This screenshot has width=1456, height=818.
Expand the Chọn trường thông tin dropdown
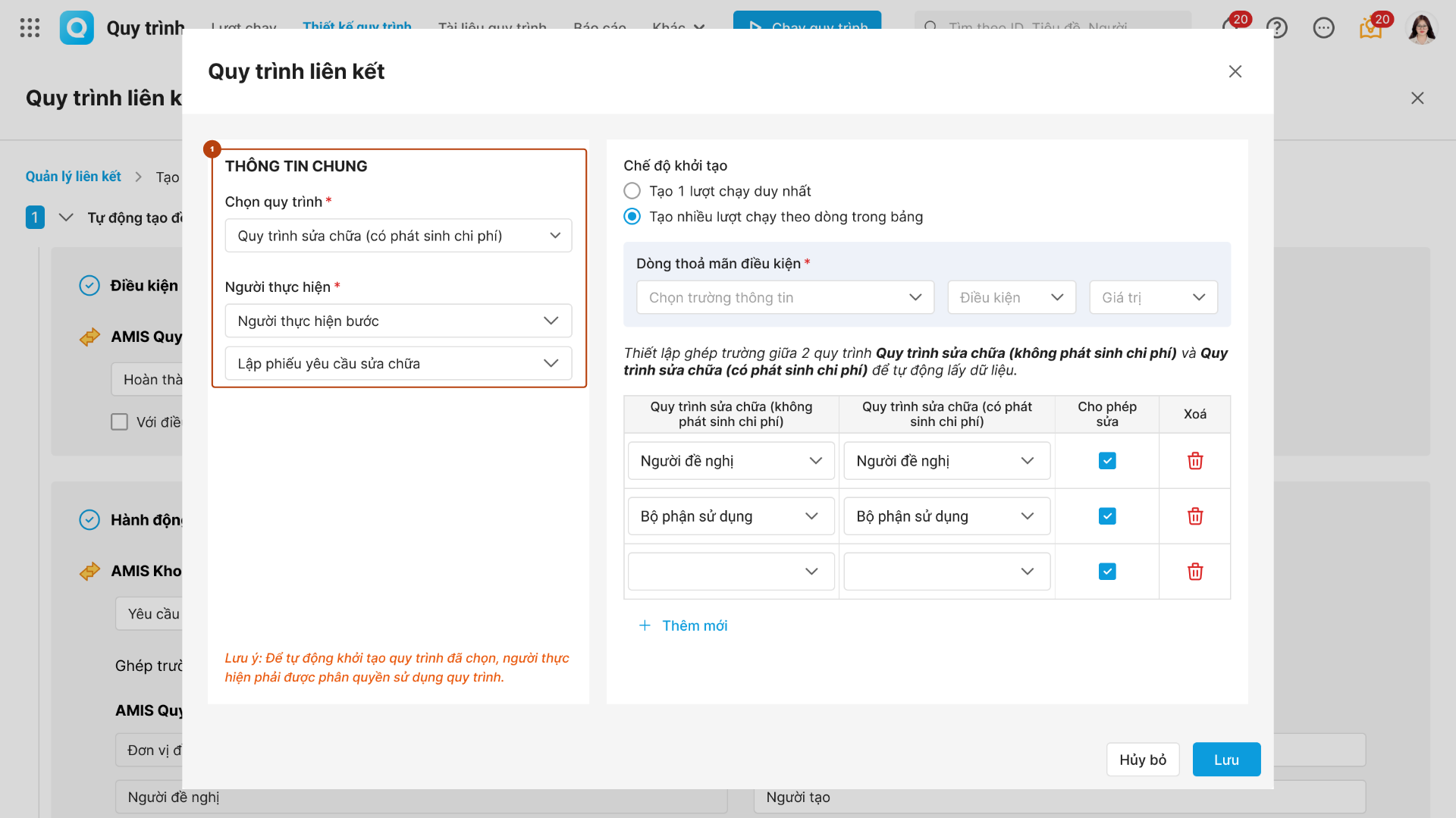[x=785, y=298]
